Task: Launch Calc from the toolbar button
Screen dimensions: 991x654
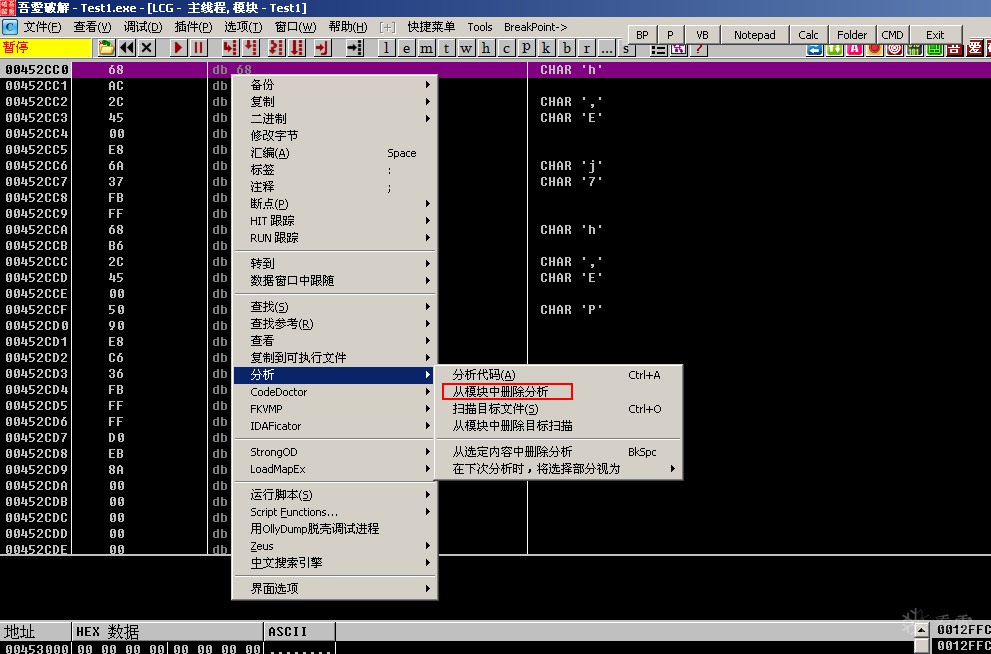Action: 808,35
